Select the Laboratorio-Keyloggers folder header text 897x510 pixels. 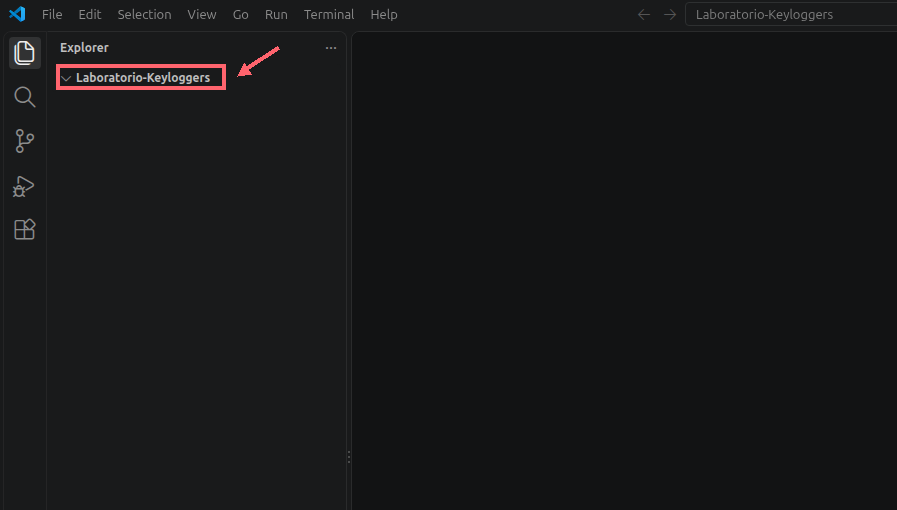pos(143,78)
